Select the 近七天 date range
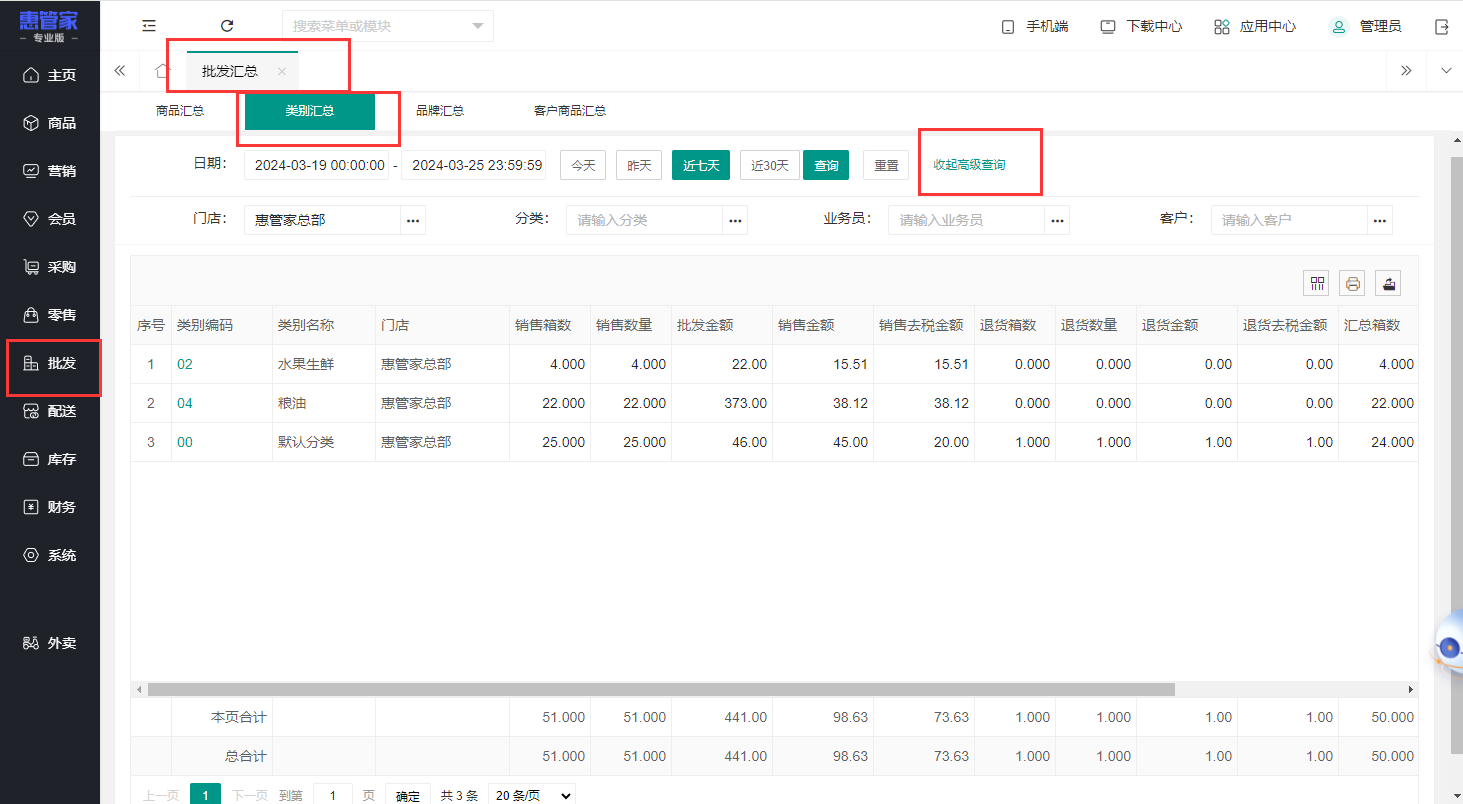1463x804 pixels. (701, 165)
